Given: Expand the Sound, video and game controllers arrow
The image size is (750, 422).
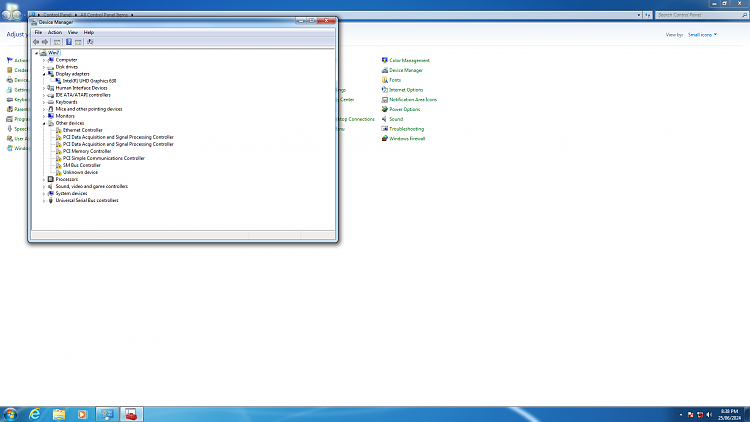Looking at the screenshot, I should coord(44,187).
